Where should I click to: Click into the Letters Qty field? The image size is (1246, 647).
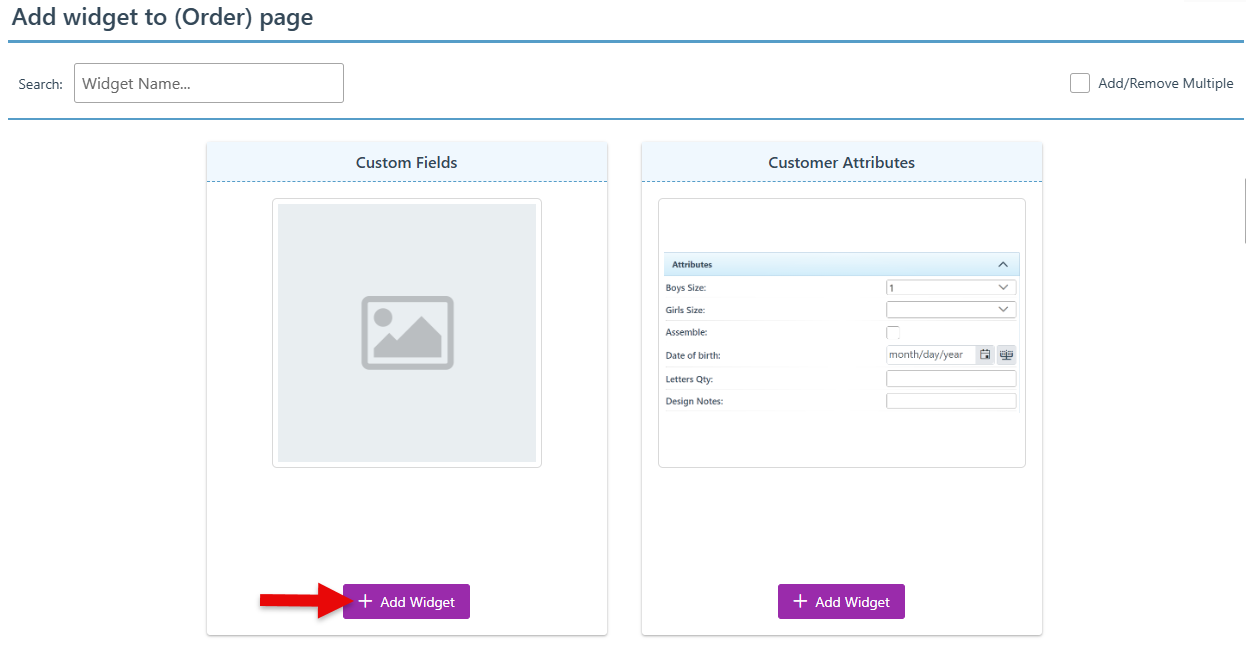[950, 379]
